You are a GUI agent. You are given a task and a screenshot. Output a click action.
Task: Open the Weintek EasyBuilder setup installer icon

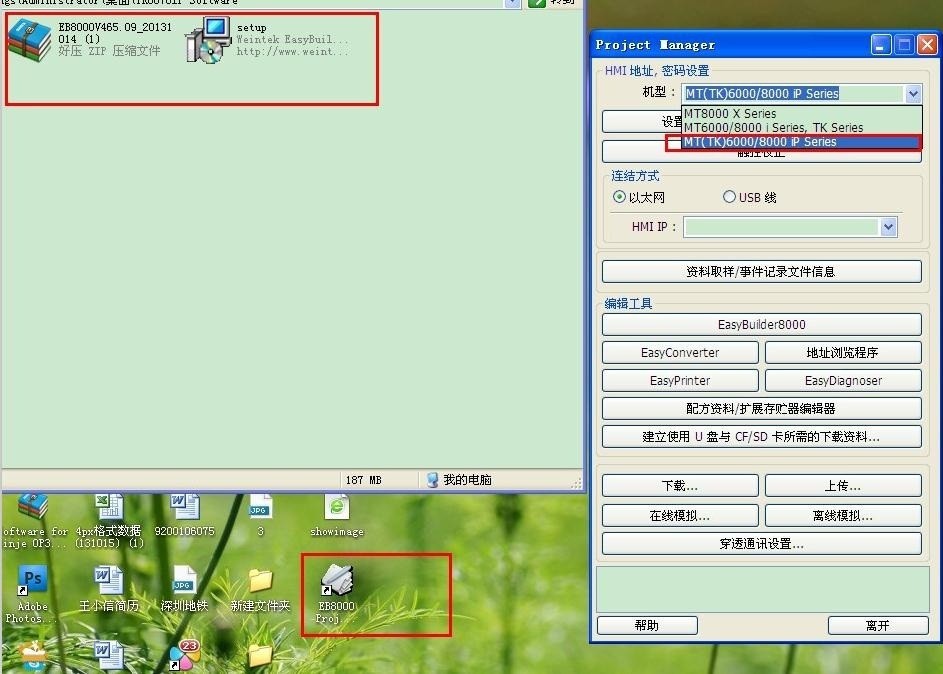point(208,41)
